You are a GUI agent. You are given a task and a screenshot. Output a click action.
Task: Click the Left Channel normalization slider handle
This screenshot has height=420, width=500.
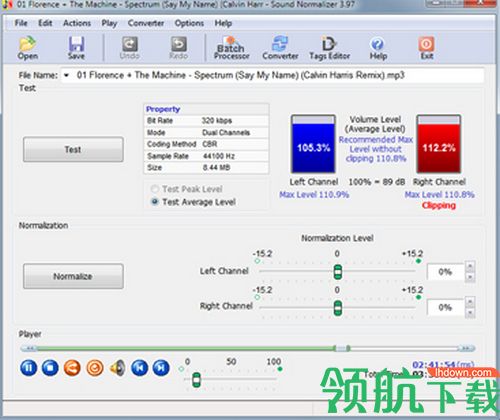338,272
